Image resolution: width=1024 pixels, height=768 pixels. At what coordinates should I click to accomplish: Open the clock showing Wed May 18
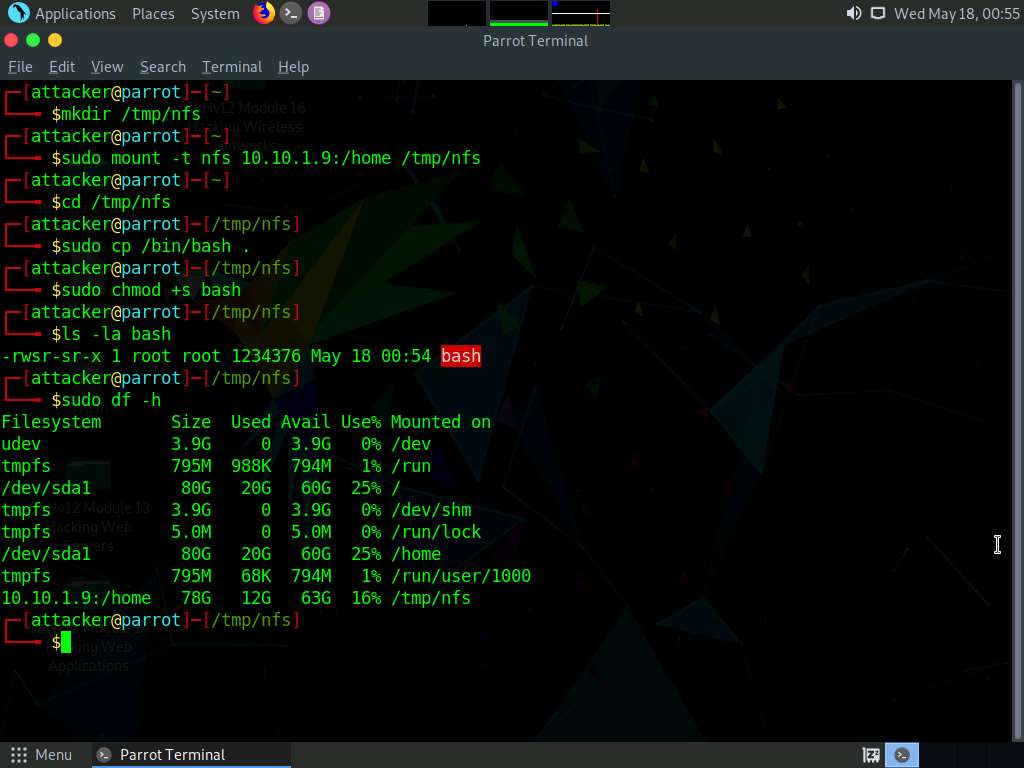tap(956, 13)
